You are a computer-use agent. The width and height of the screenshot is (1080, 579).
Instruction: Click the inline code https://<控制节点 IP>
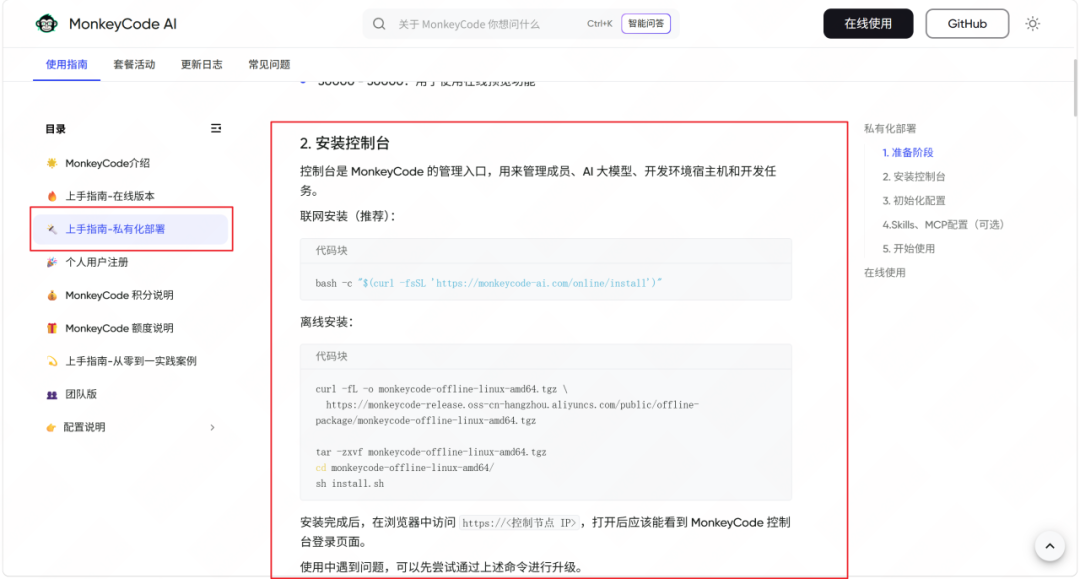click(519, 523)
